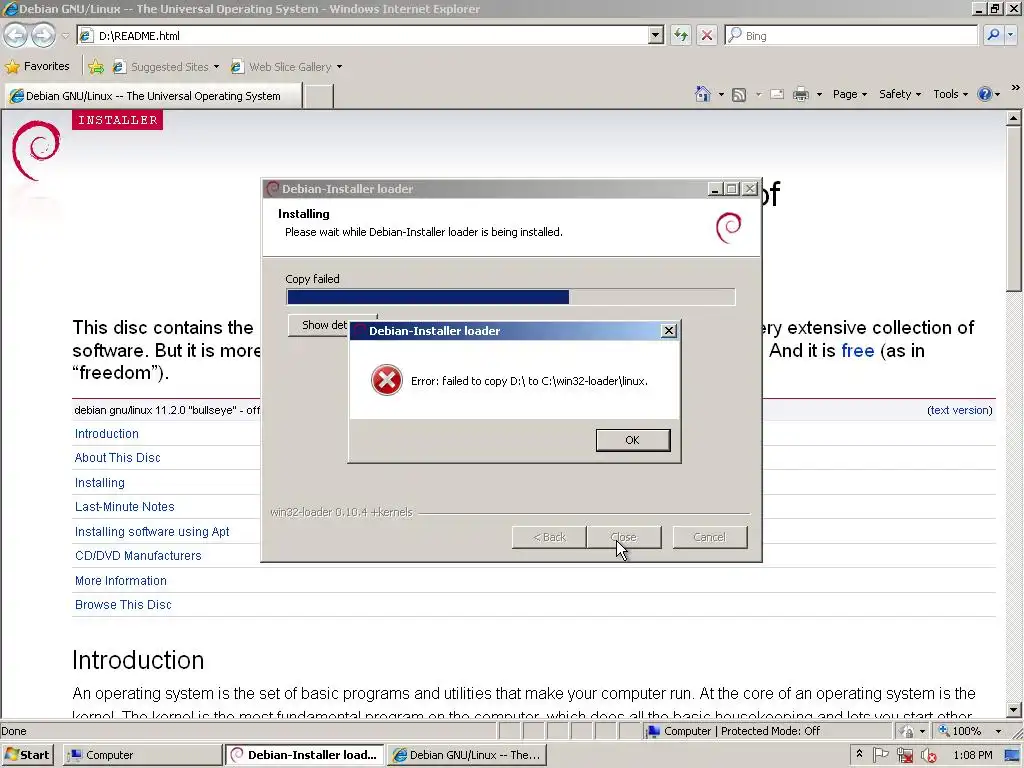Click the page scrollbar up arrow
Viewport: 1024px width, 768px height.
[1014, 118]
